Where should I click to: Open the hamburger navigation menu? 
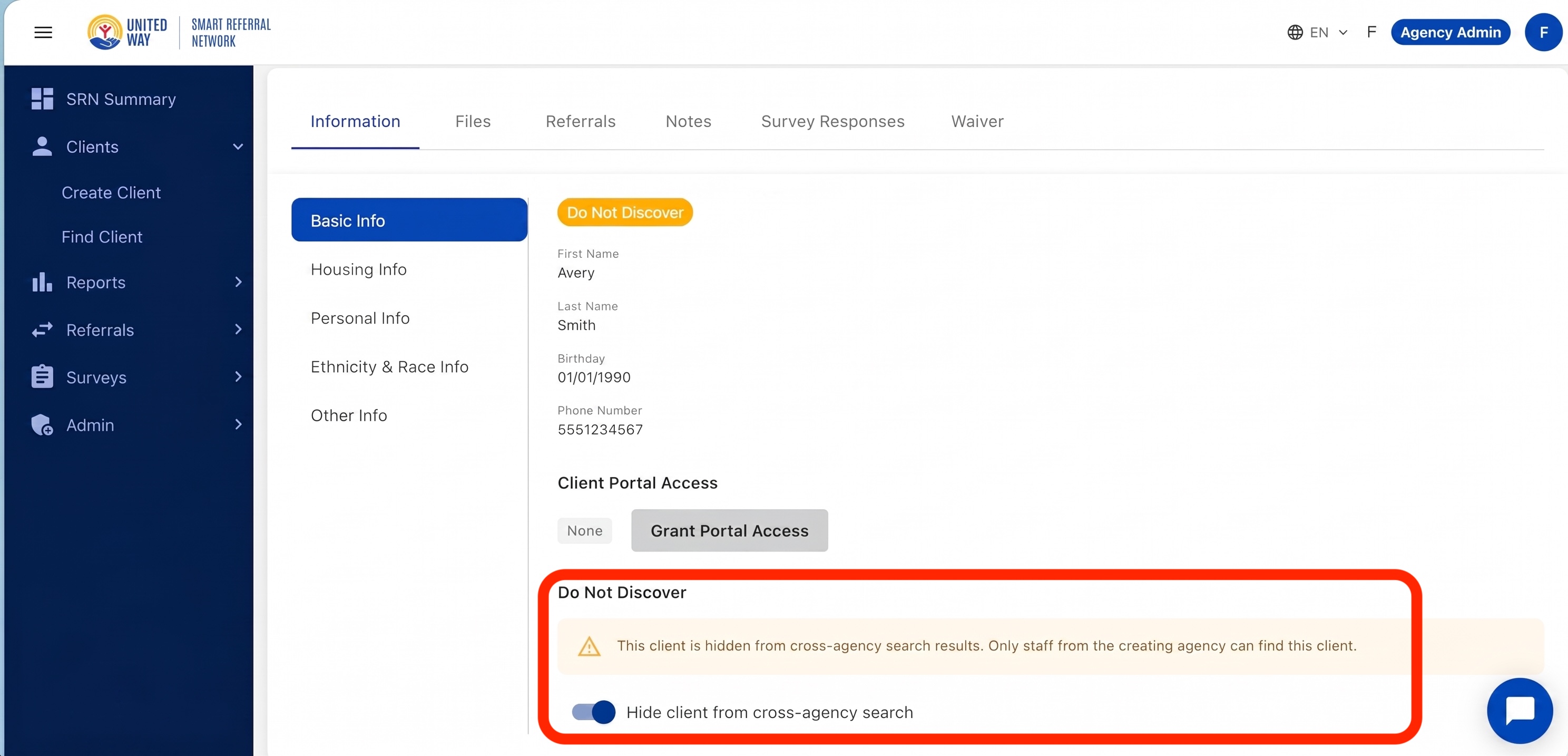[x=43, y=32]
